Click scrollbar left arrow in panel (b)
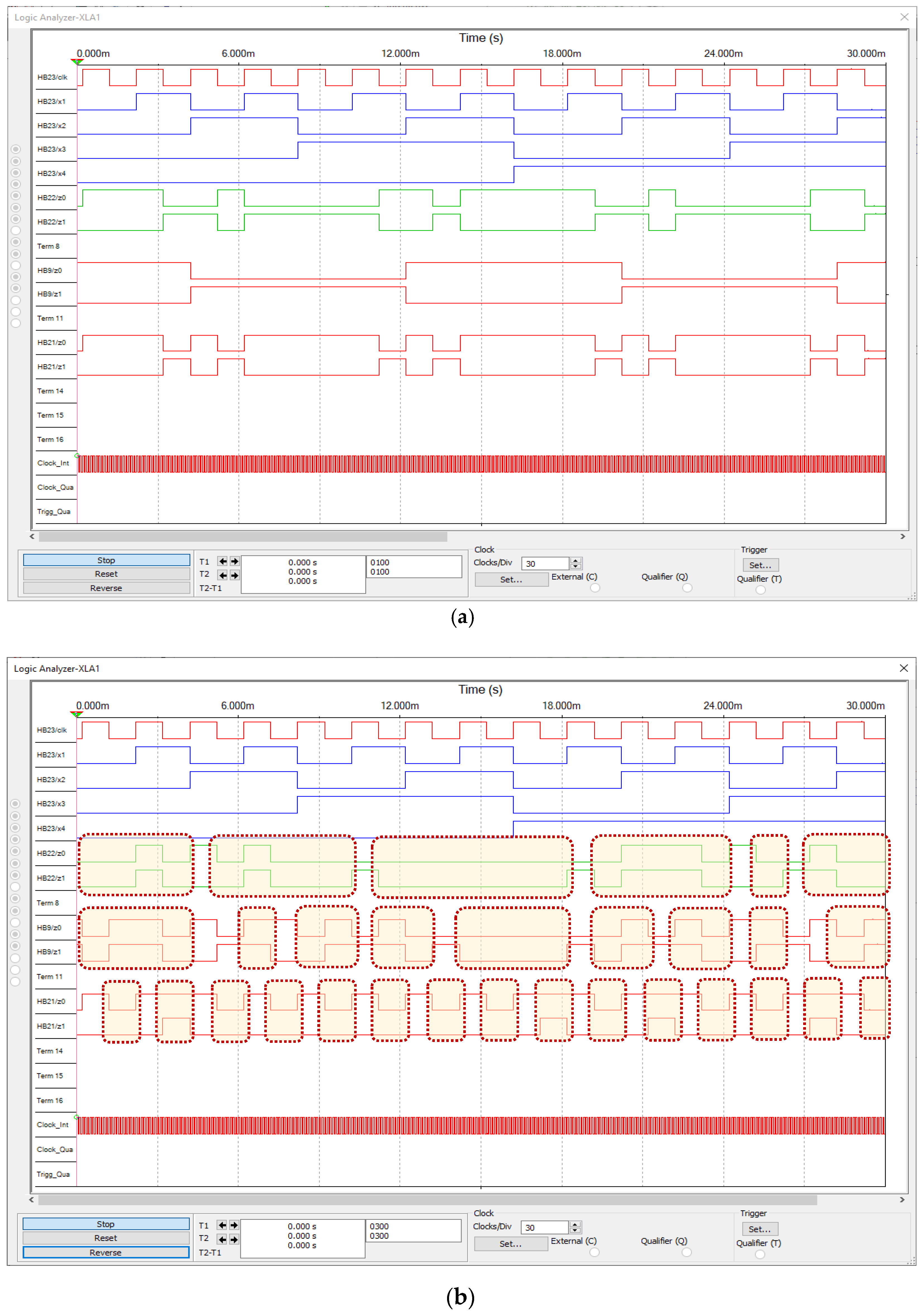The image size is (924, 1313). [x=32, y=1200]
